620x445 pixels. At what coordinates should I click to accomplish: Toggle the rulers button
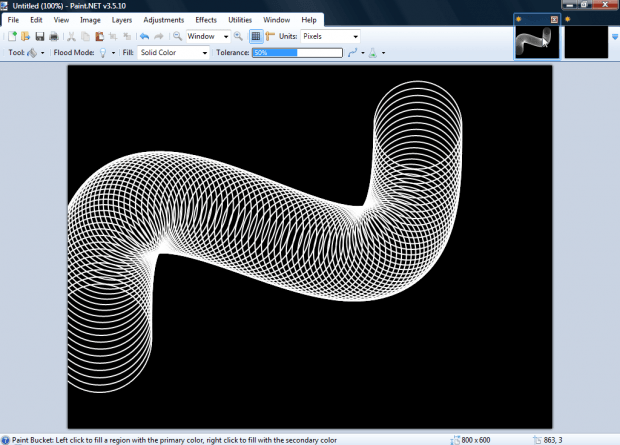click(x=270, y=36)
